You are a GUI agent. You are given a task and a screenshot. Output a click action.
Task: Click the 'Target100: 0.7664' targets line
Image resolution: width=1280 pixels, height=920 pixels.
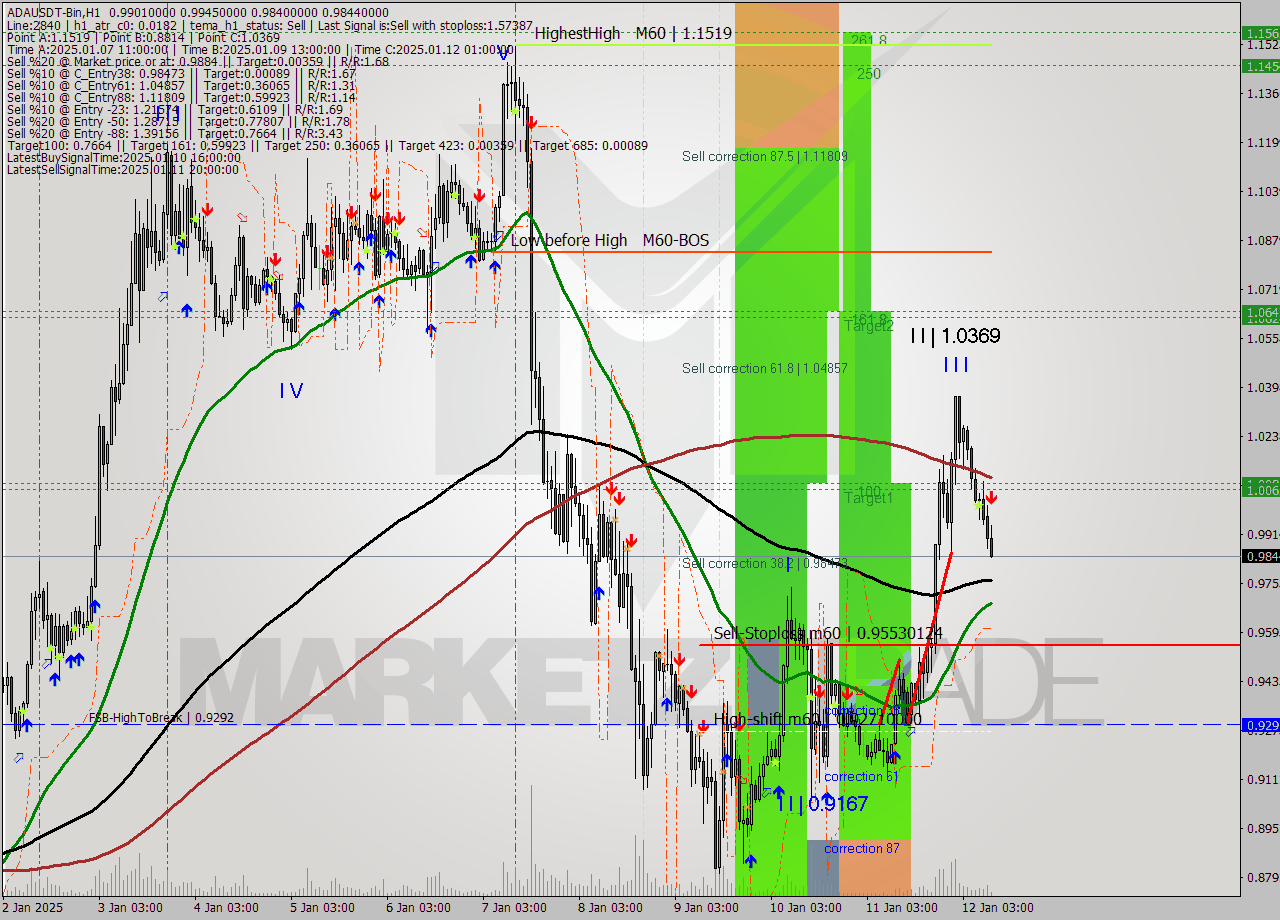[x=327, y=145]
